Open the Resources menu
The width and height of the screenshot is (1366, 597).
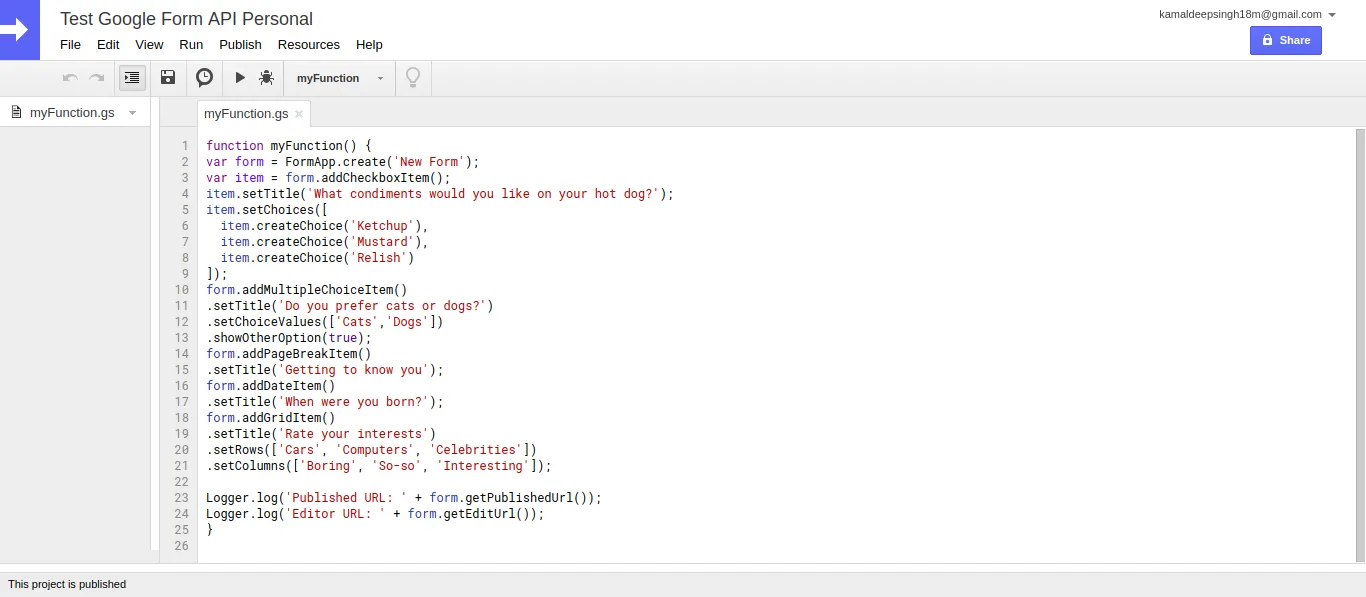pos(309,44)
